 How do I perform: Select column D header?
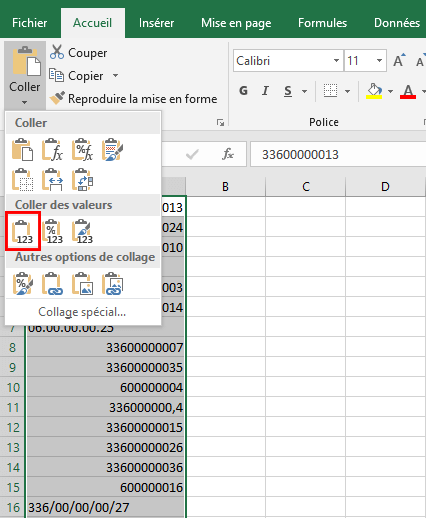(x=386, y=187)
